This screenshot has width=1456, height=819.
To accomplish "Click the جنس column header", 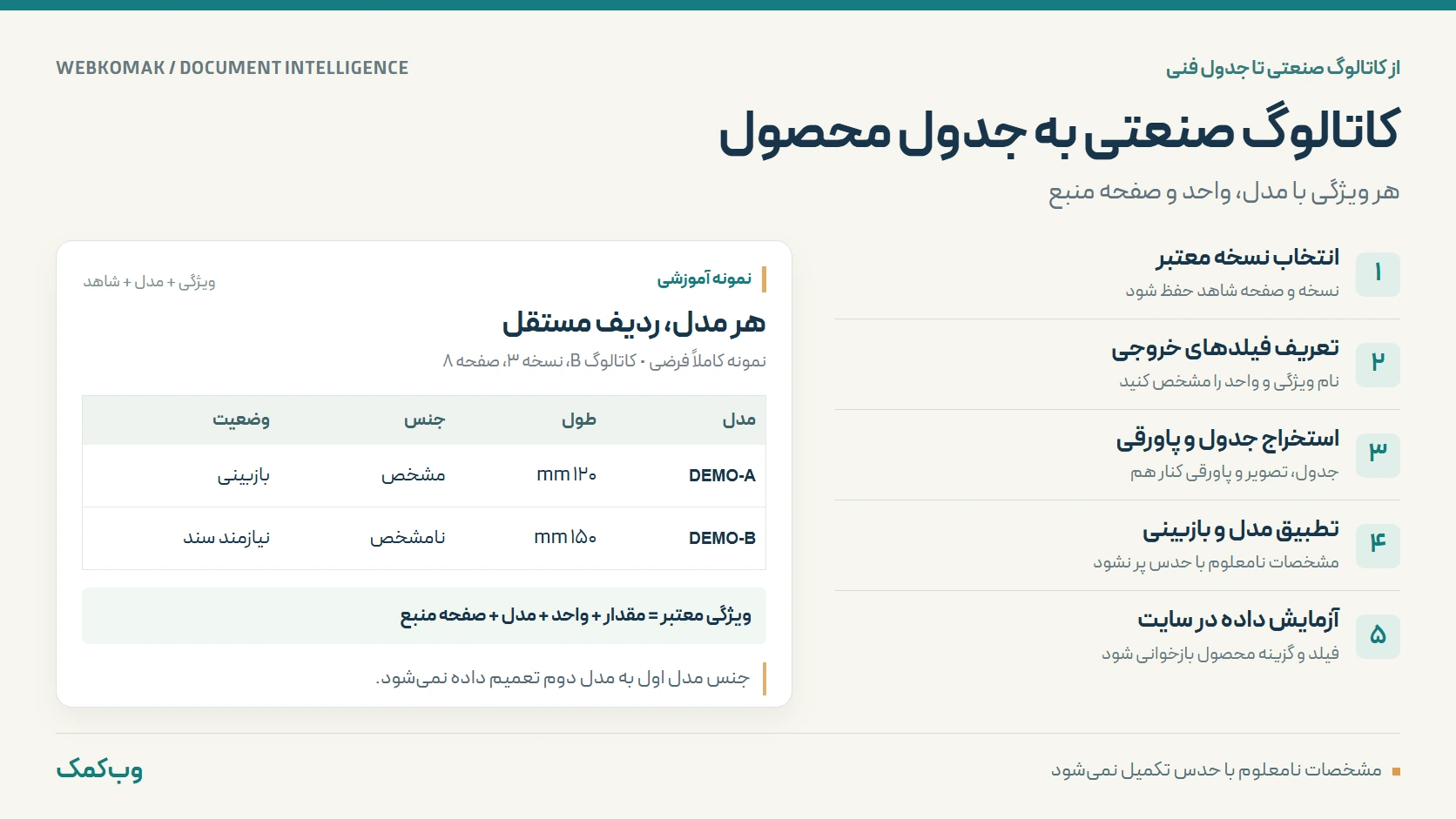I will pos(424,420).
